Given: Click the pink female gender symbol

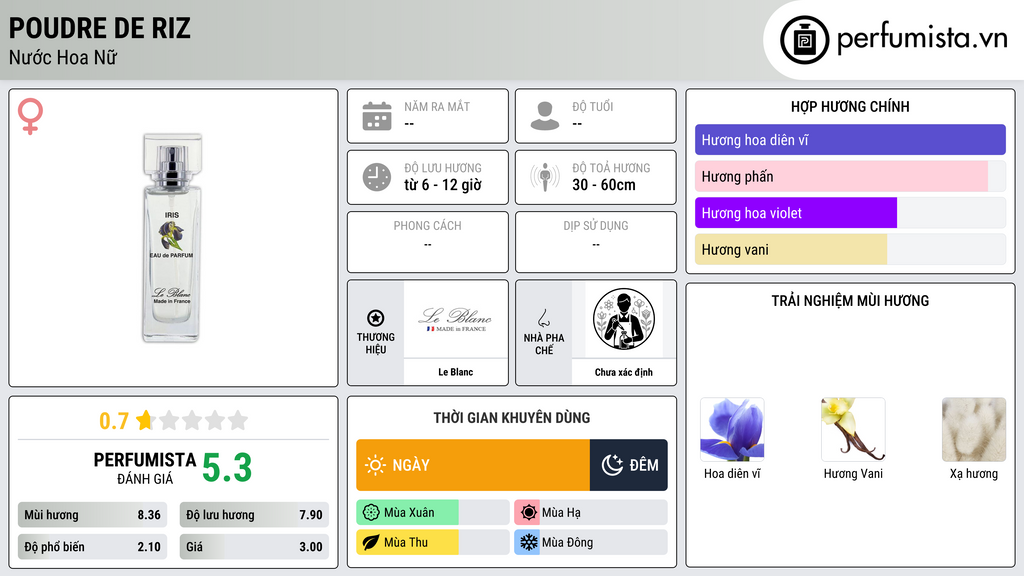Looking at the screenshot, I should click(30, 116).
